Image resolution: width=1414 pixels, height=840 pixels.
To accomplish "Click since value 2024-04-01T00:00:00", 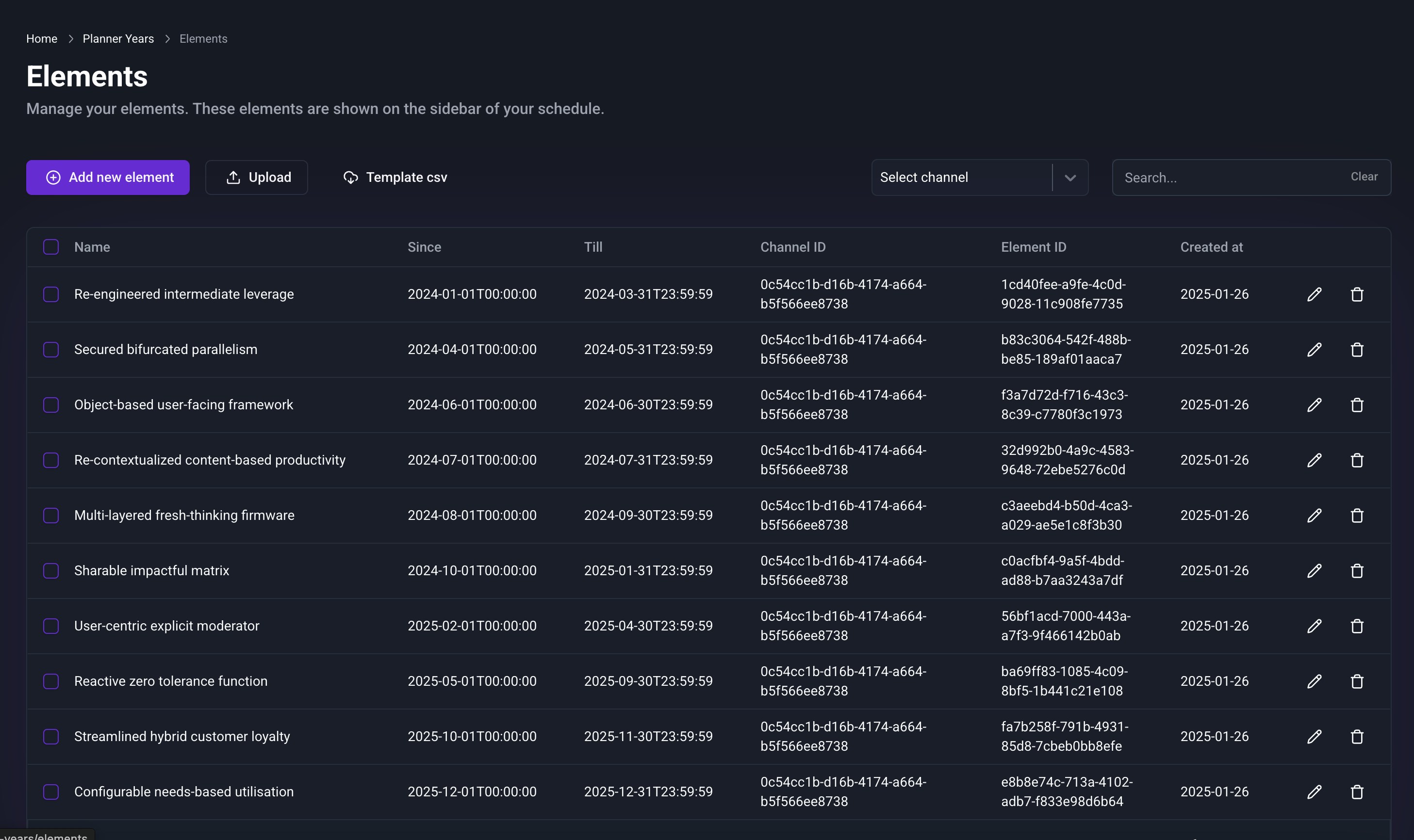I will 472,350.
